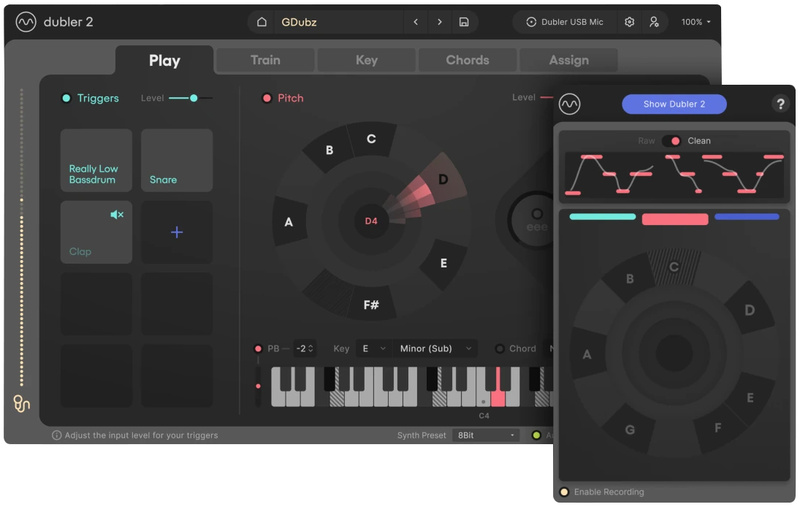Toggle the Raw/Clean switch
Screen dimensions: 800x507
[x=671, y=141]
